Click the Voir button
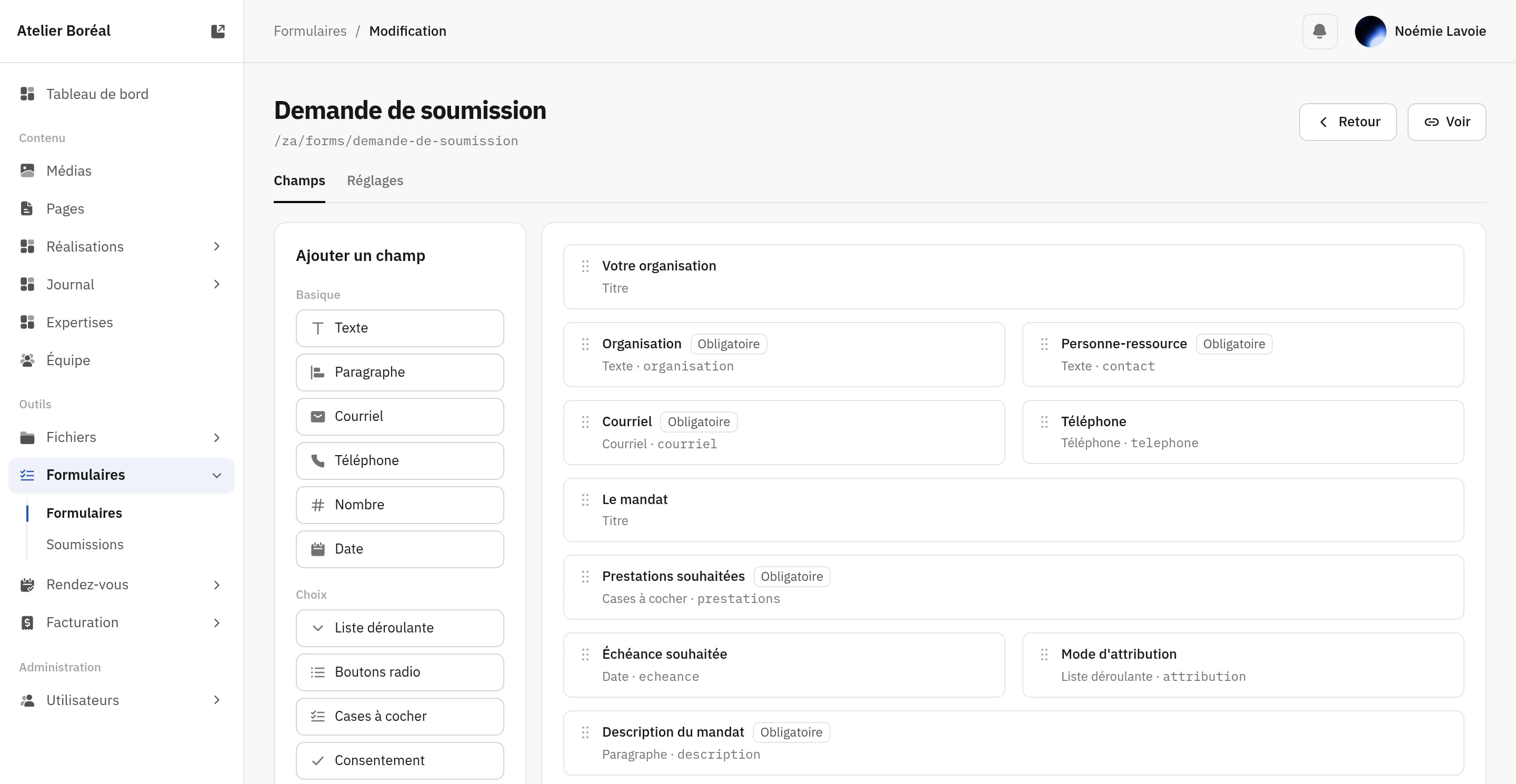Screen dimensions: 1516x784 [x=1447, y=122]
